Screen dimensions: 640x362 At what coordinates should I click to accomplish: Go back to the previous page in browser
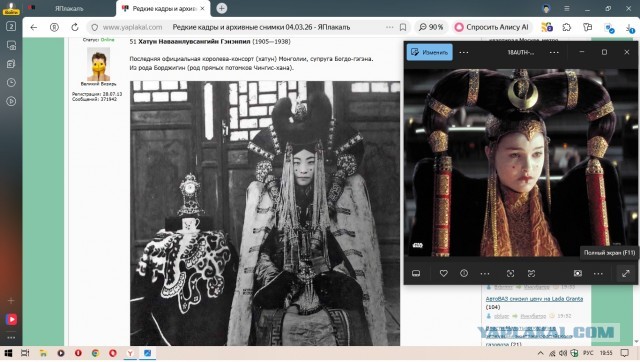pyautogui.click(x=33, y=27)
